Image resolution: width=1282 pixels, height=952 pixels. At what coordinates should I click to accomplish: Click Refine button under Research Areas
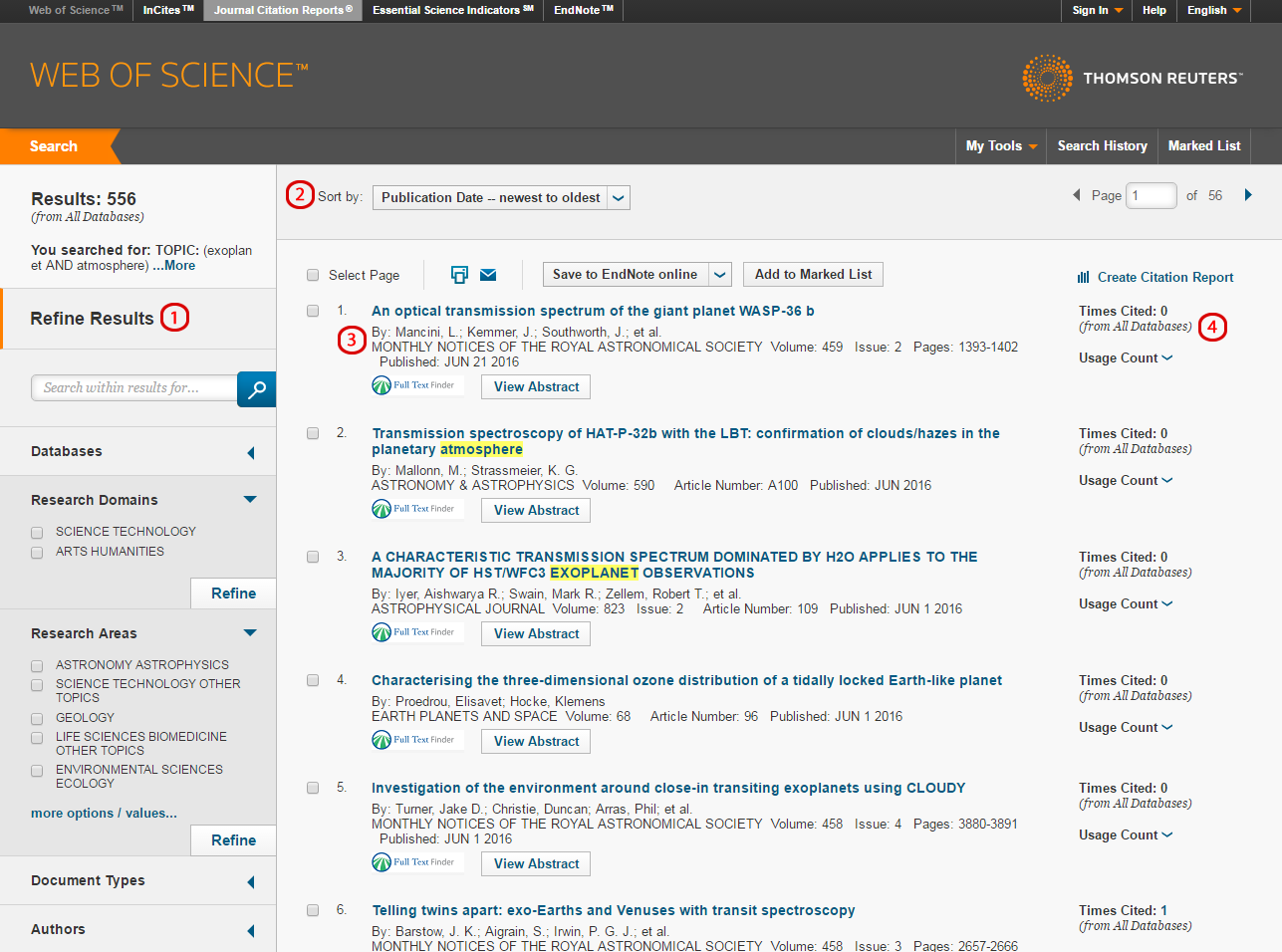click(x=233, y=840)
